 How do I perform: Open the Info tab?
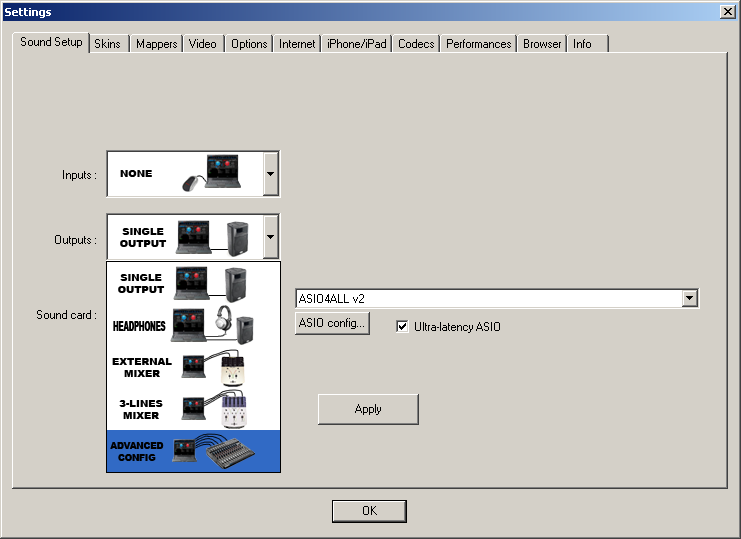587,44
